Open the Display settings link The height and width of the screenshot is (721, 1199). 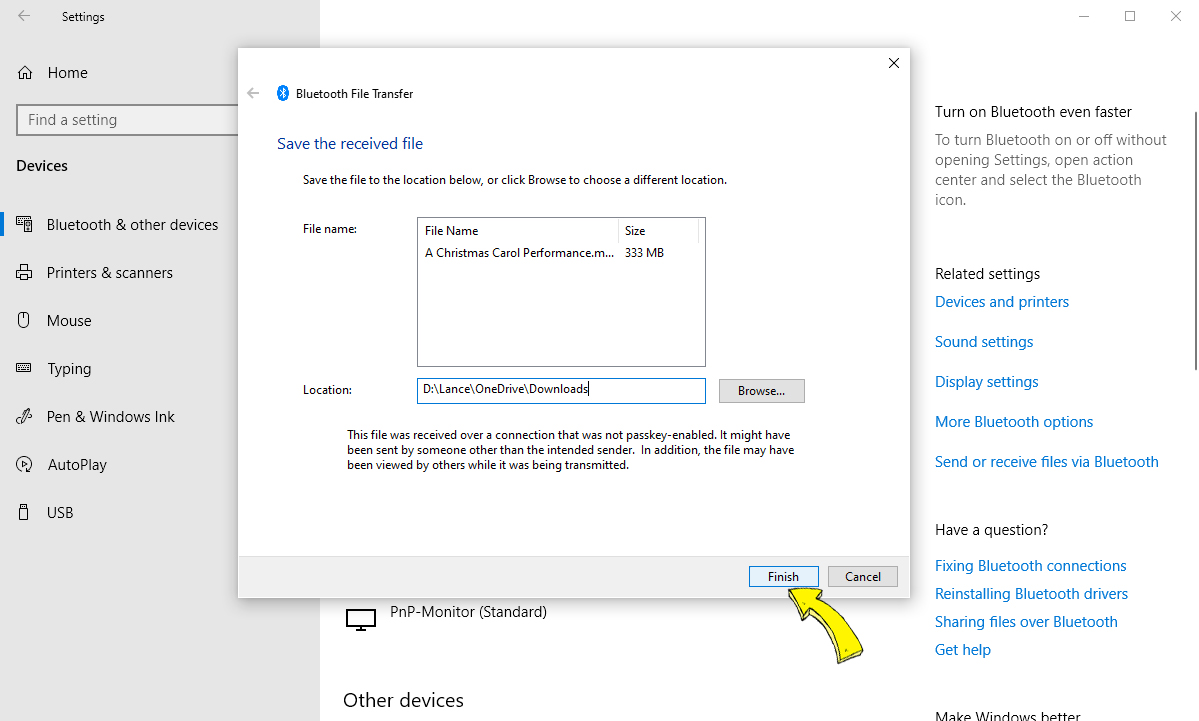[x=986, y=382]
